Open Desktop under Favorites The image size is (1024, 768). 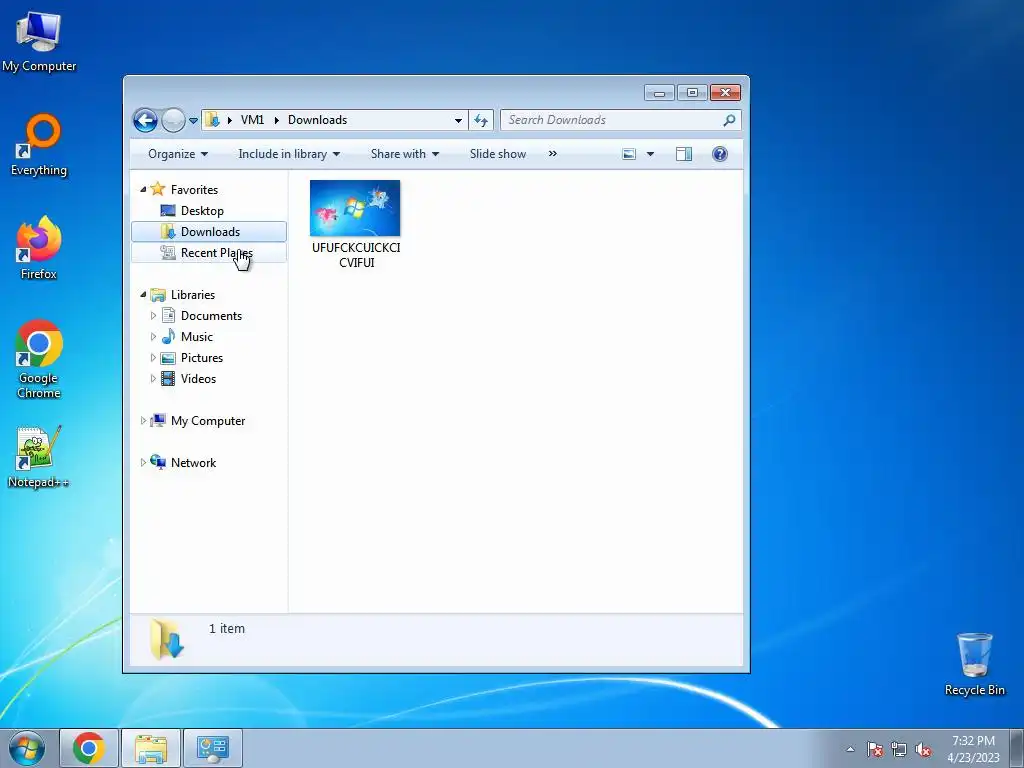202,211
